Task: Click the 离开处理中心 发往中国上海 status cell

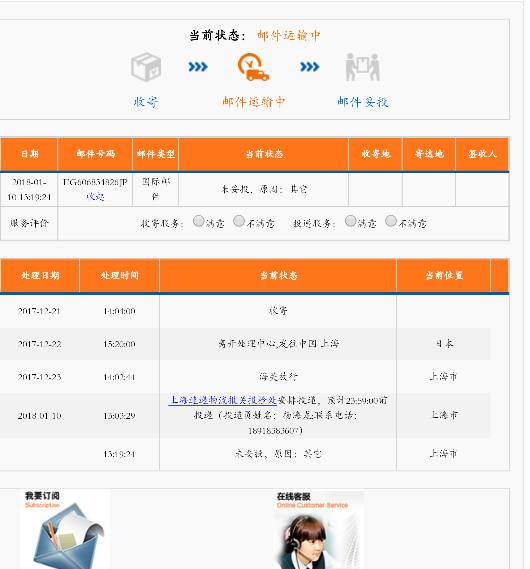Action: (278, 344)
